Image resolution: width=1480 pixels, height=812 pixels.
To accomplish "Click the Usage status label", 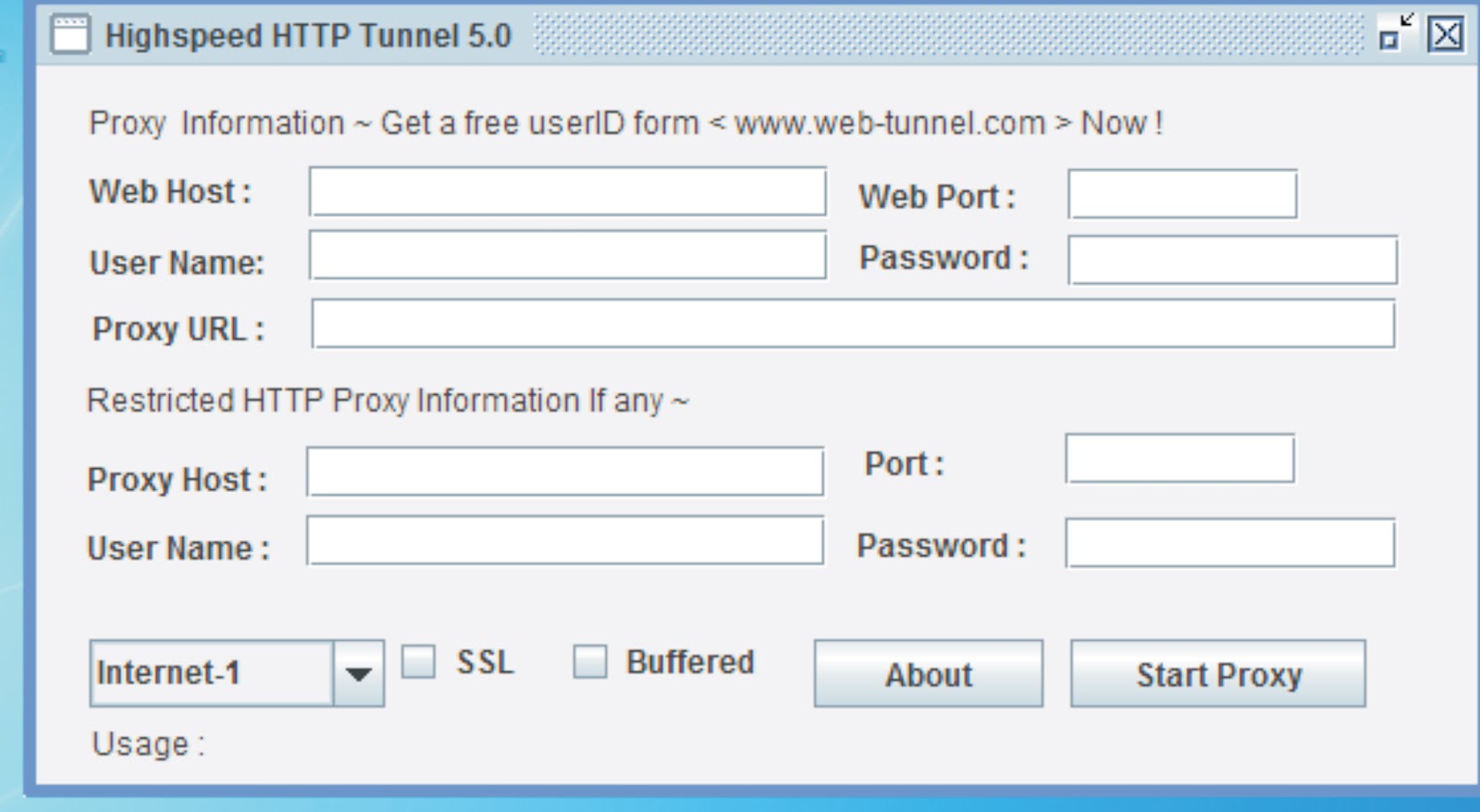I will (148, 744).
